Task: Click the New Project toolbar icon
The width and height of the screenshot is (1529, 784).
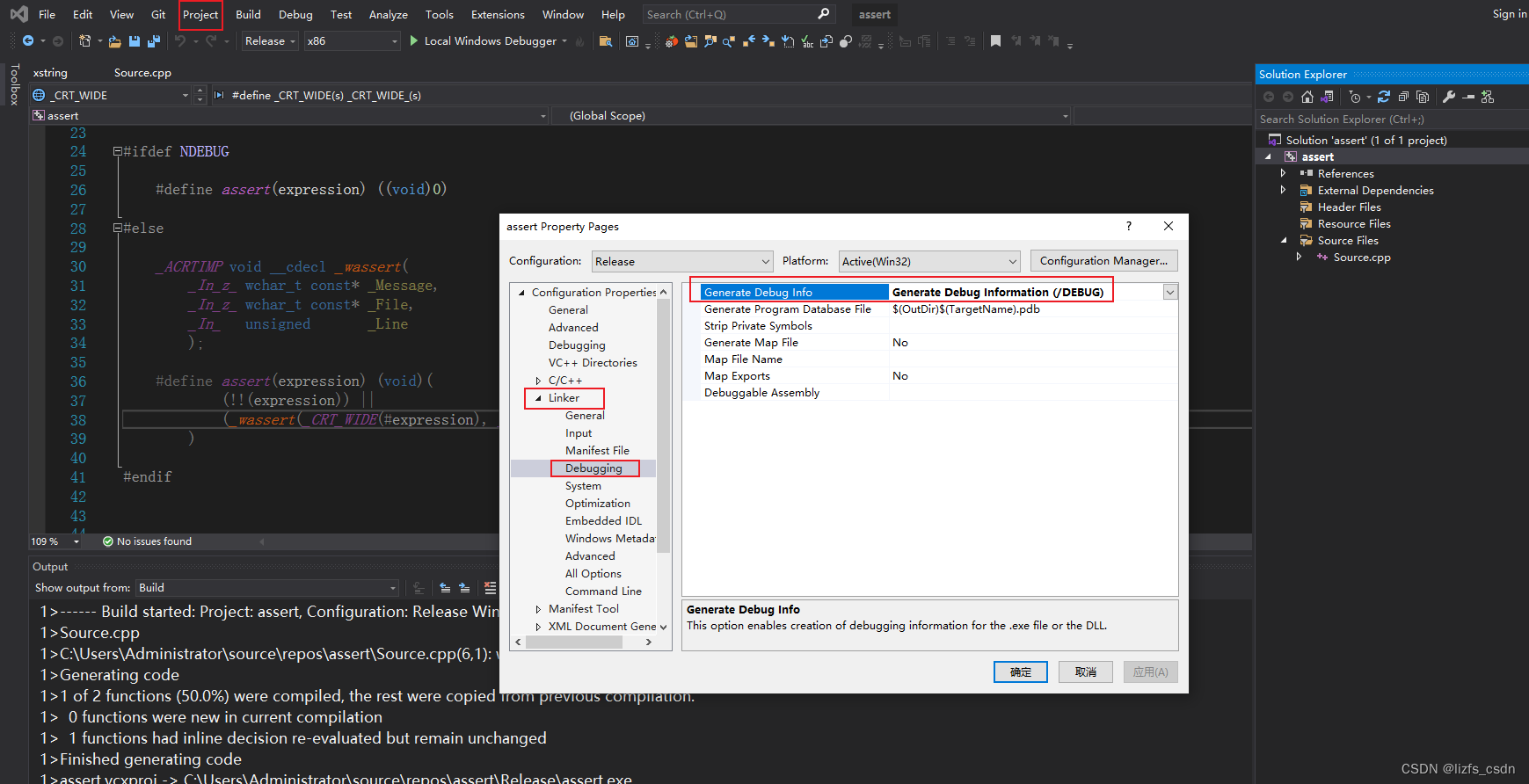Action: (x=84, y=40)
